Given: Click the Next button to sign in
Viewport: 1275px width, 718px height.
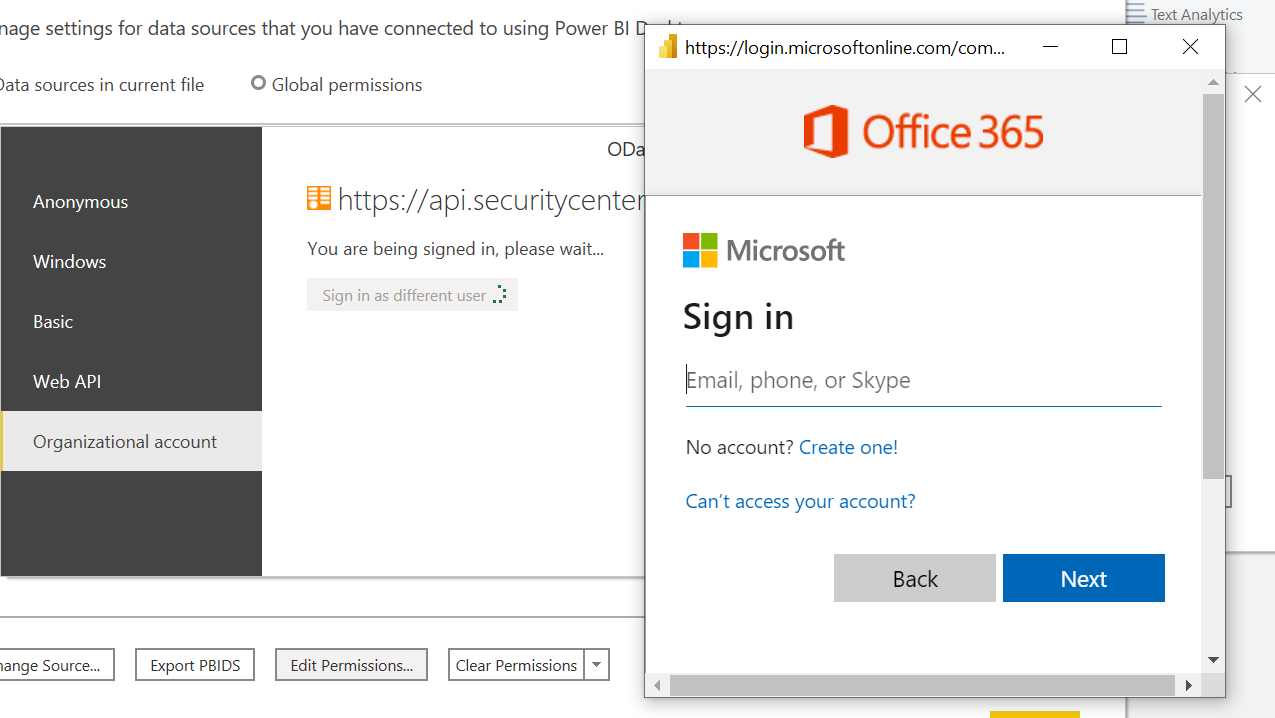Looking at the screenshot, I should [1083, 578].
